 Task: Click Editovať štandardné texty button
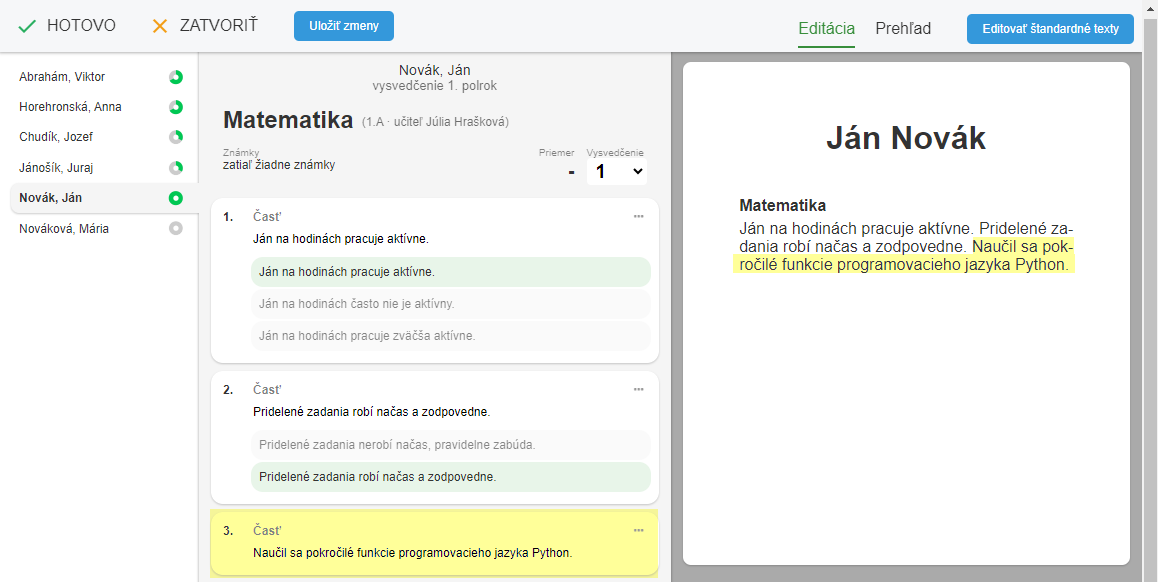click(x=1050, y=30)
